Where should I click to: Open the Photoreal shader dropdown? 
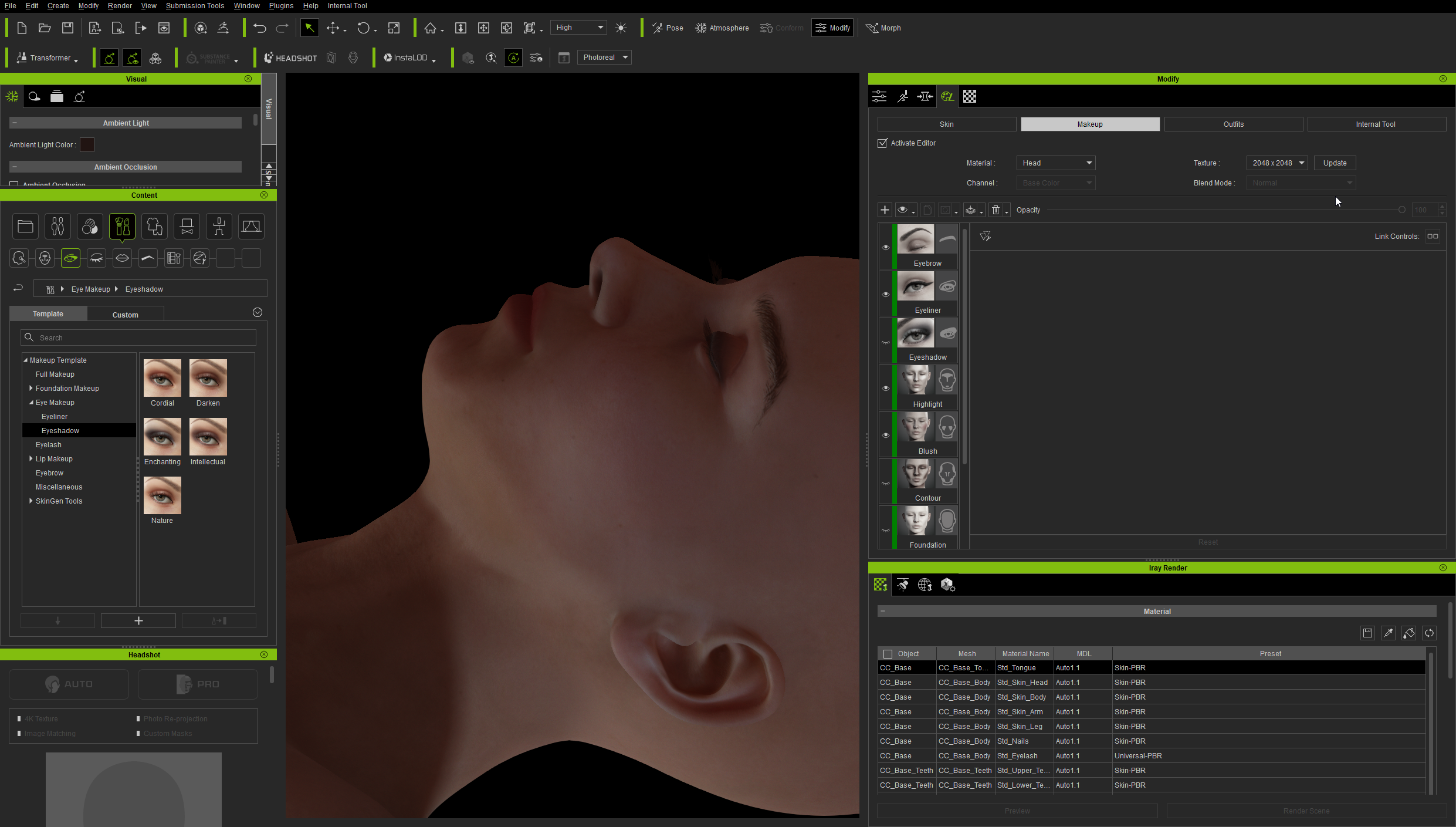pyautogui.click(x=604, y=58)
